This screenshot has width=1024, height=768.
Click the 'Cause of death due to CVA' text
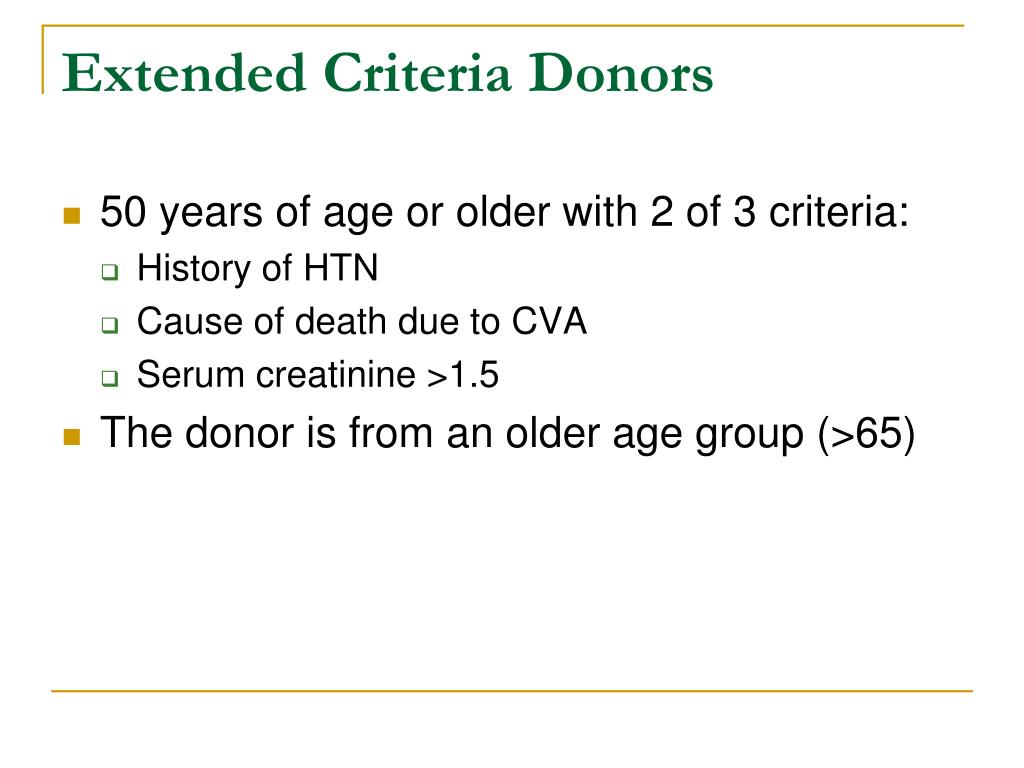pos(362,321)
